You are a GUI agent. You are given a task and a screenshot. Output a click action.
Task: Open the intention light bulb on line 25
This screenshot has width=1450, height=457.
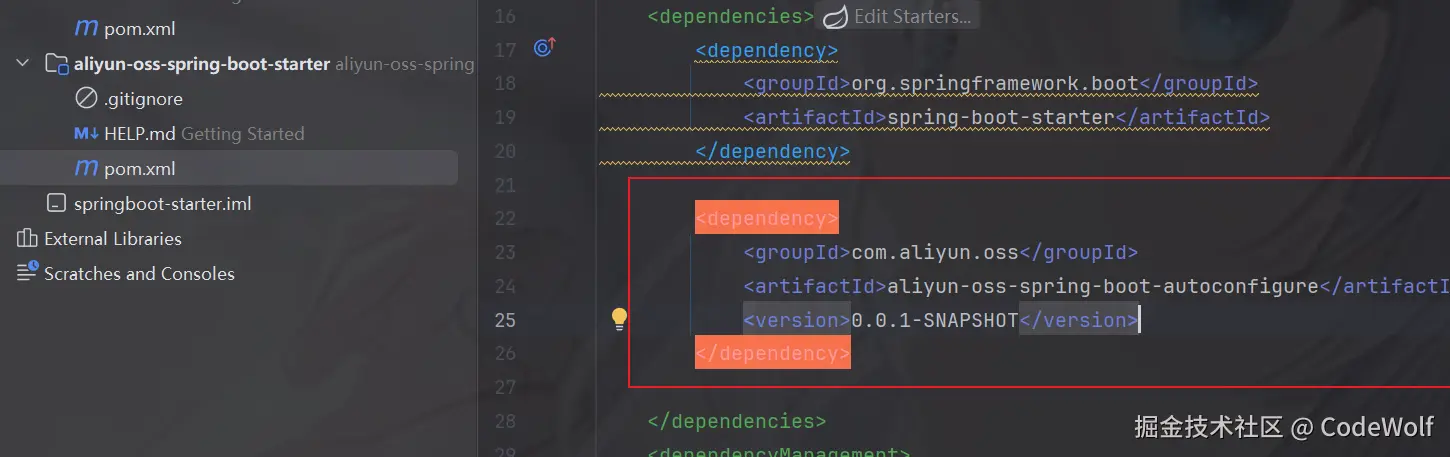click(619, 319)
